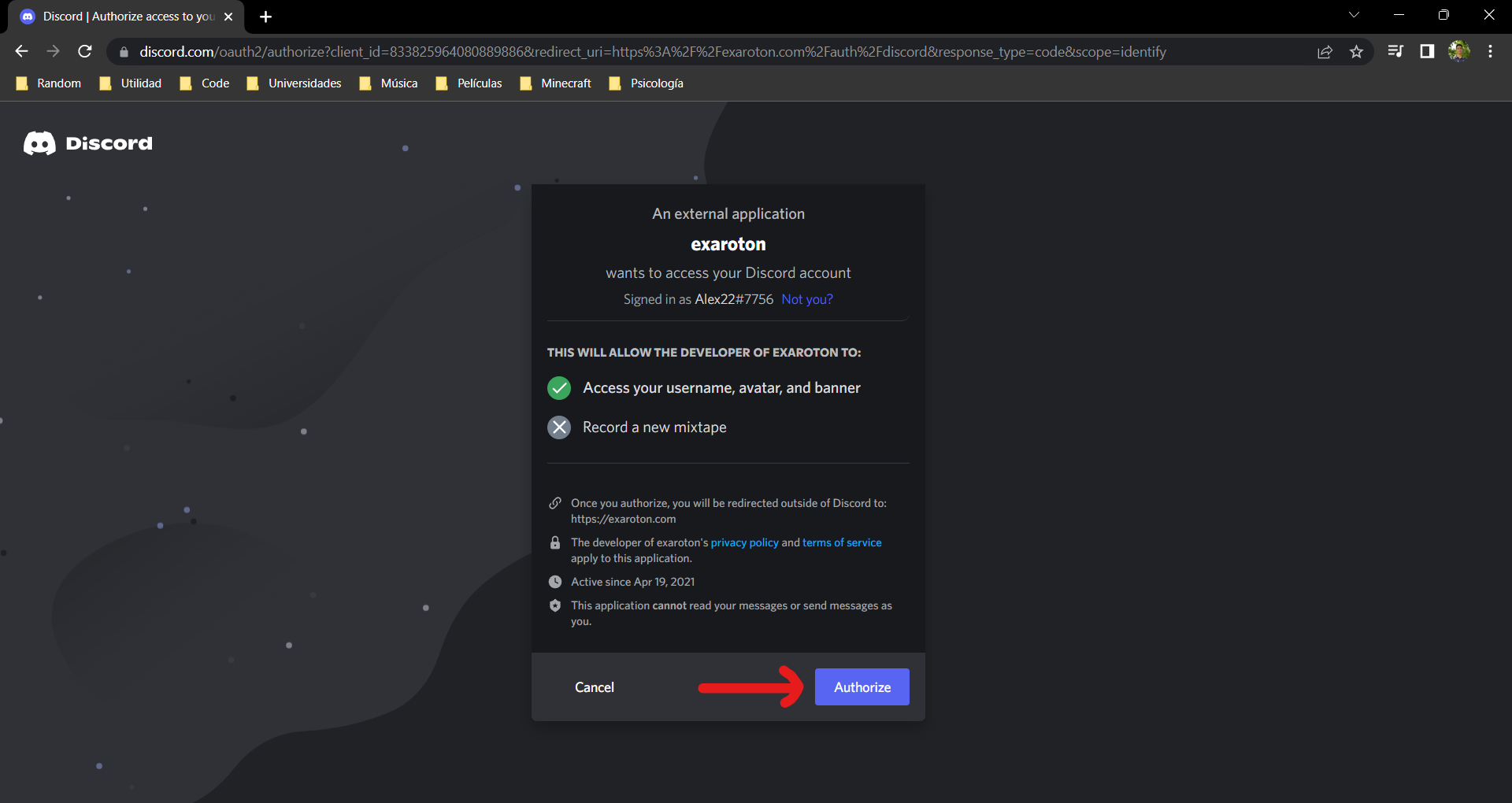Restore down the browser window
This screenshot has height=803, width=1512.
pos(1443,15)
